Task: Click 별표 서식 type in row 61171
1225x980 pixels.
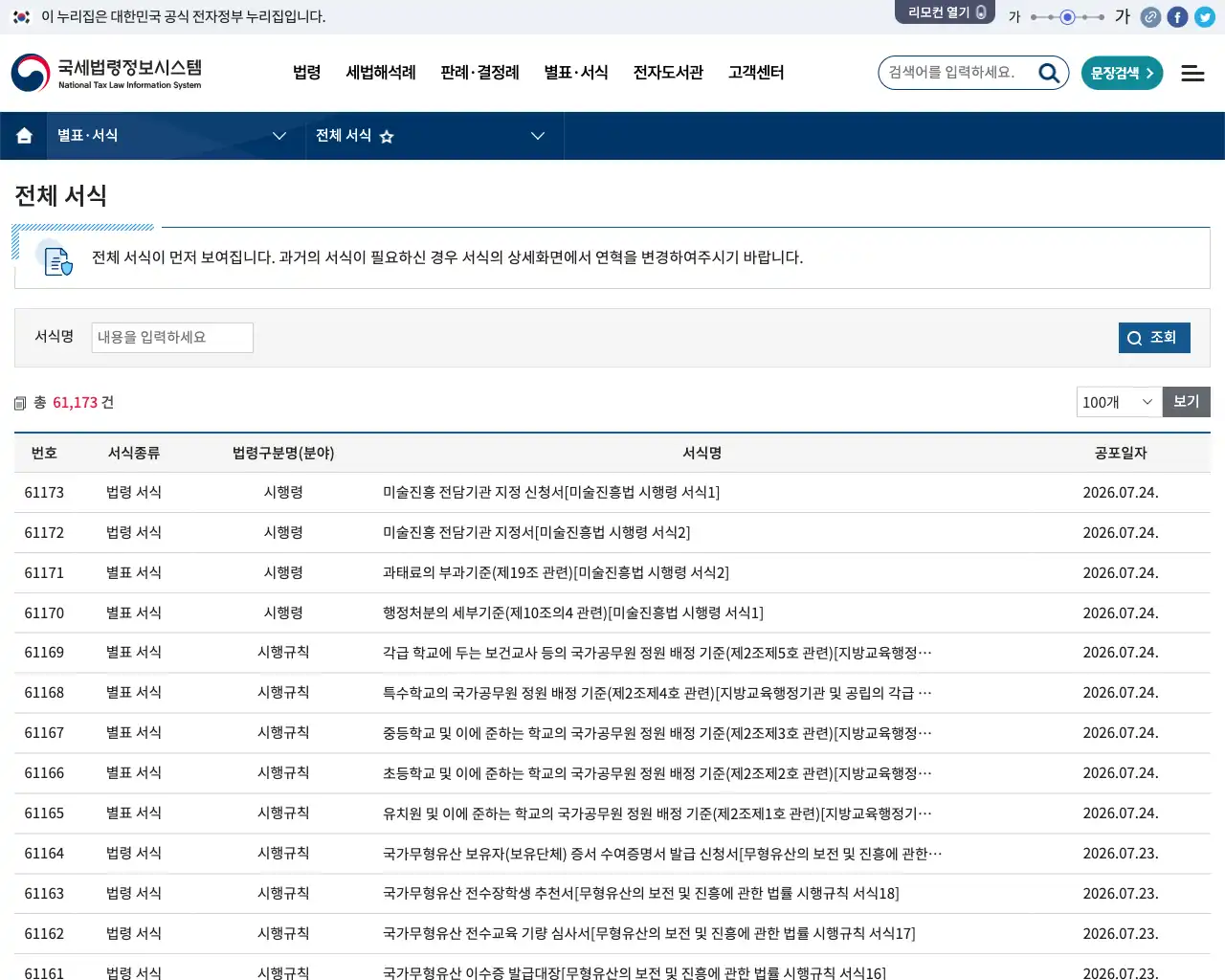Action: point(134,573)
